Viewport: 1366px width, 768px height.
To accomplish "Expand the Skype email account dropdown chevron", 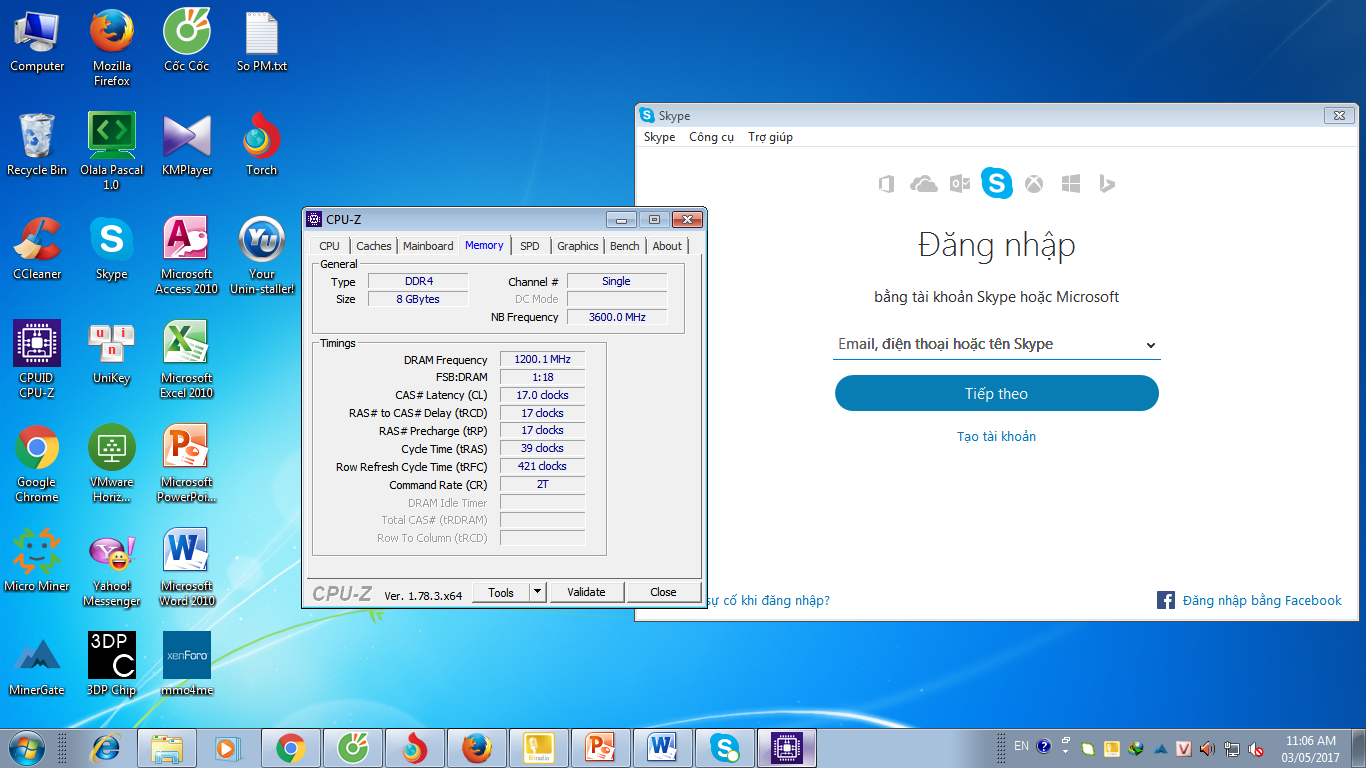I will 1150,345.
